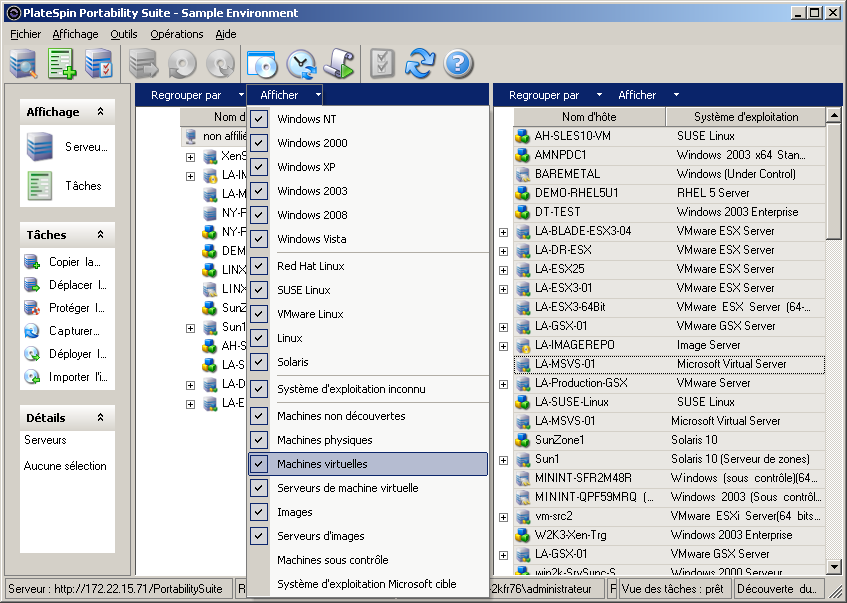
Task: Click the blue refresh arrows toolbar icon
Action: [420, 64]
